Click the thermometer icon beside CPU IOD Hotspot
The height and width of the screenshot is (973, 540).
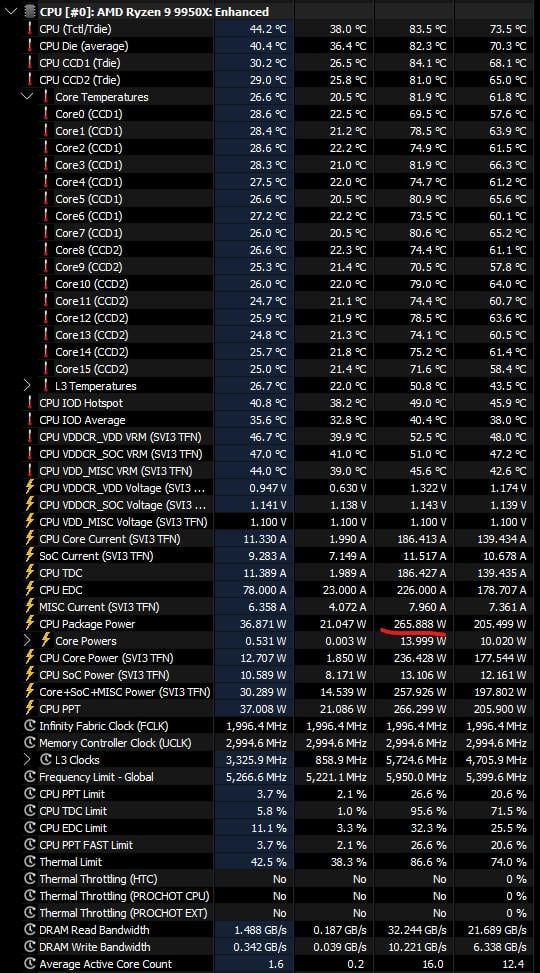click(29, 403)
